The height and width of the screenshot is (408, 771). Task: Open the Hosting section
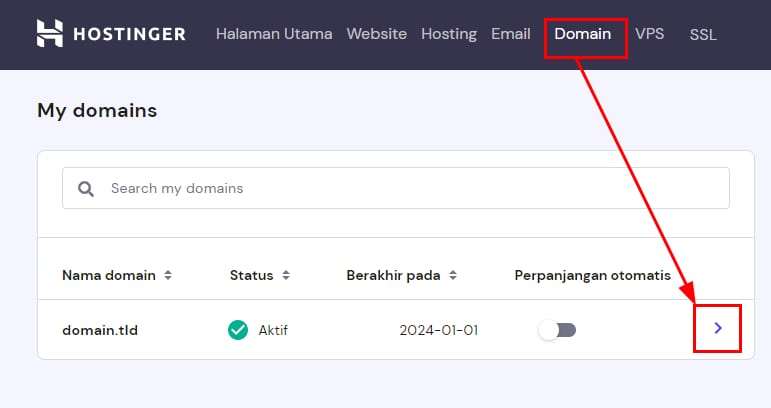click(x=449, y=34)
